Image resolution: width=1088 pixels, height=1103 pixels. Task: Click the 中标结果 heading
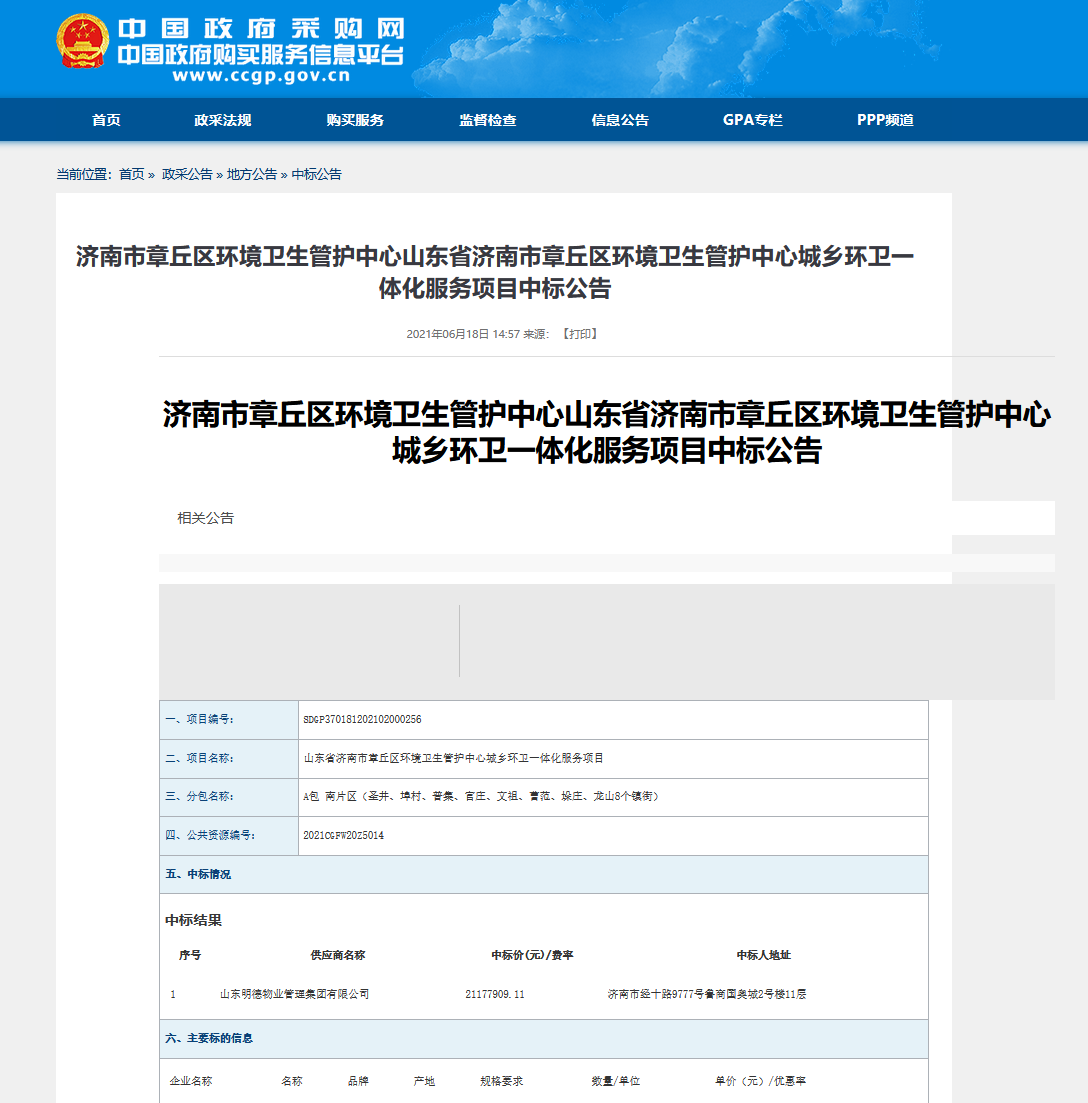click(193, 920)
